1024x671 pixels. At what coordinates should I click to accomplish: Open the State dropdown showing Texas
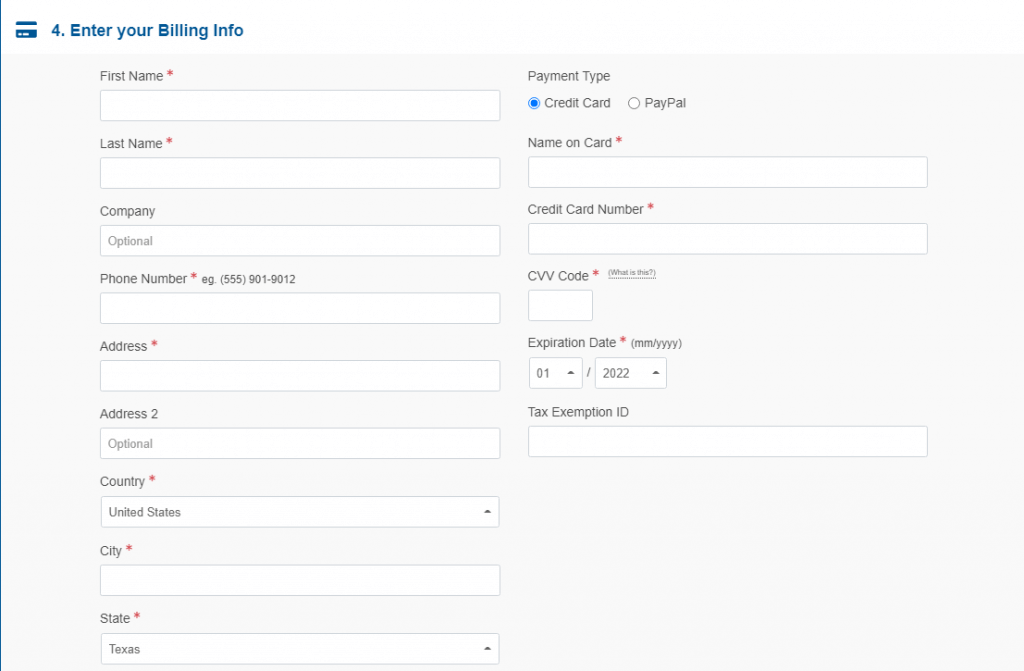pos(300,649)
